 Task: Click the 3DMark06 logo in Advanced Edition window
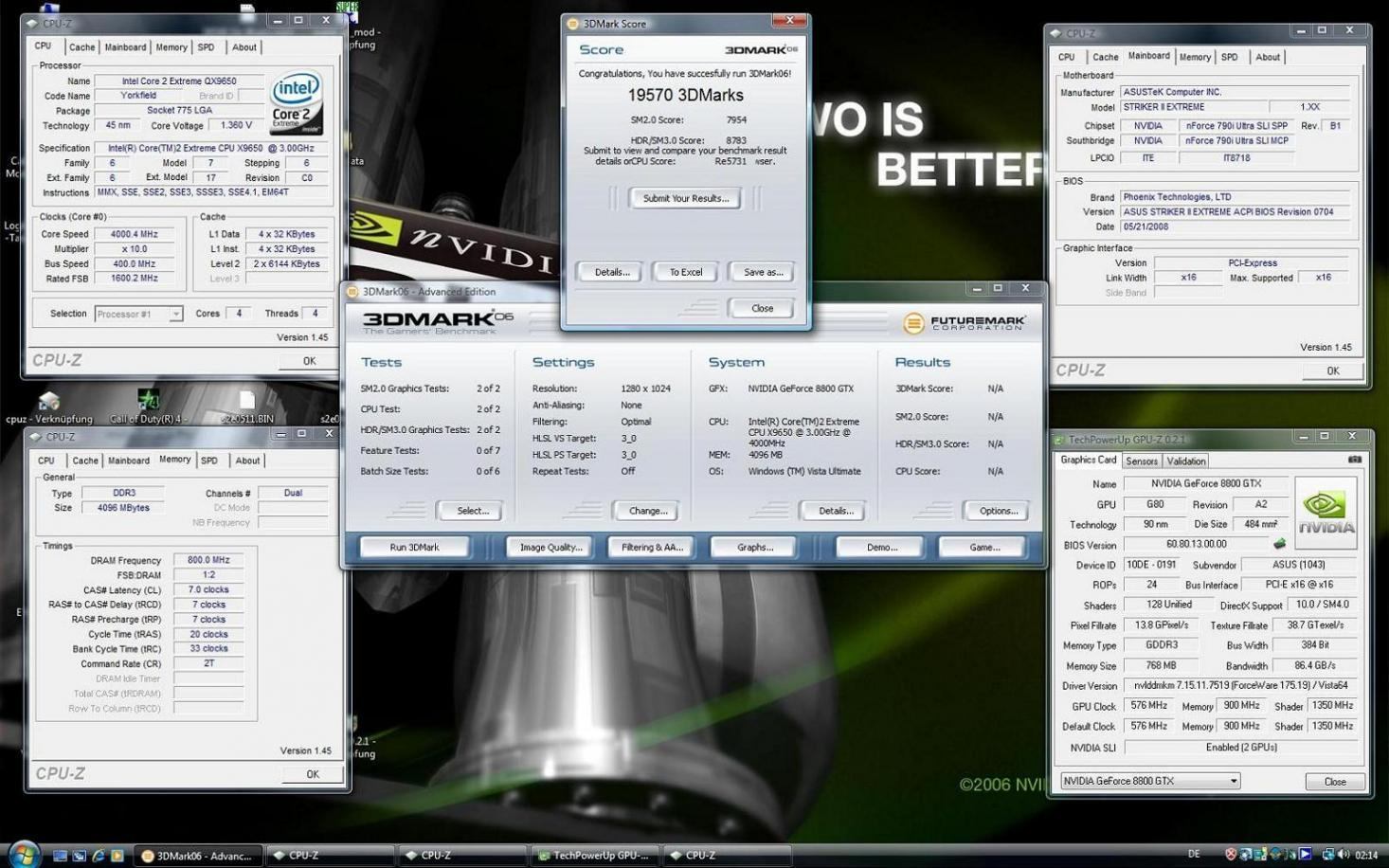pyautogui.click(x=437, y=321)
